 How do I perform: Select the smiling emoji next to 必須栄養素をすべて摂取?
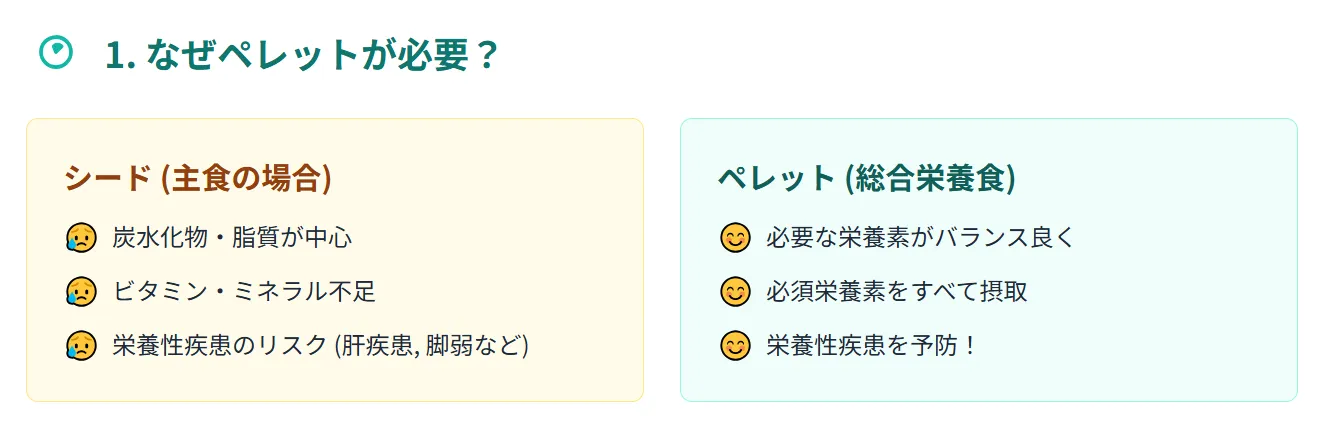735,292
